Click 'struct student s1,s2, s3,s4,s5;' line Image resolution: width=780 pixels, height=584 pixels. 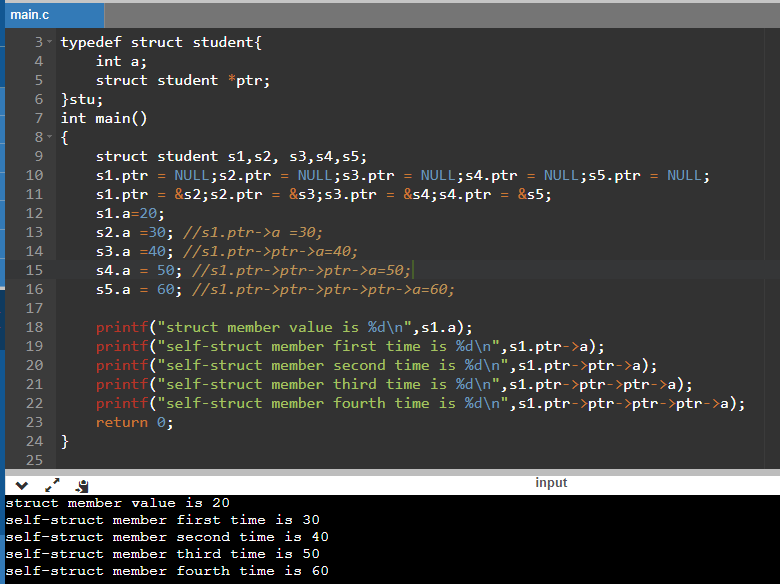[231, 156]
